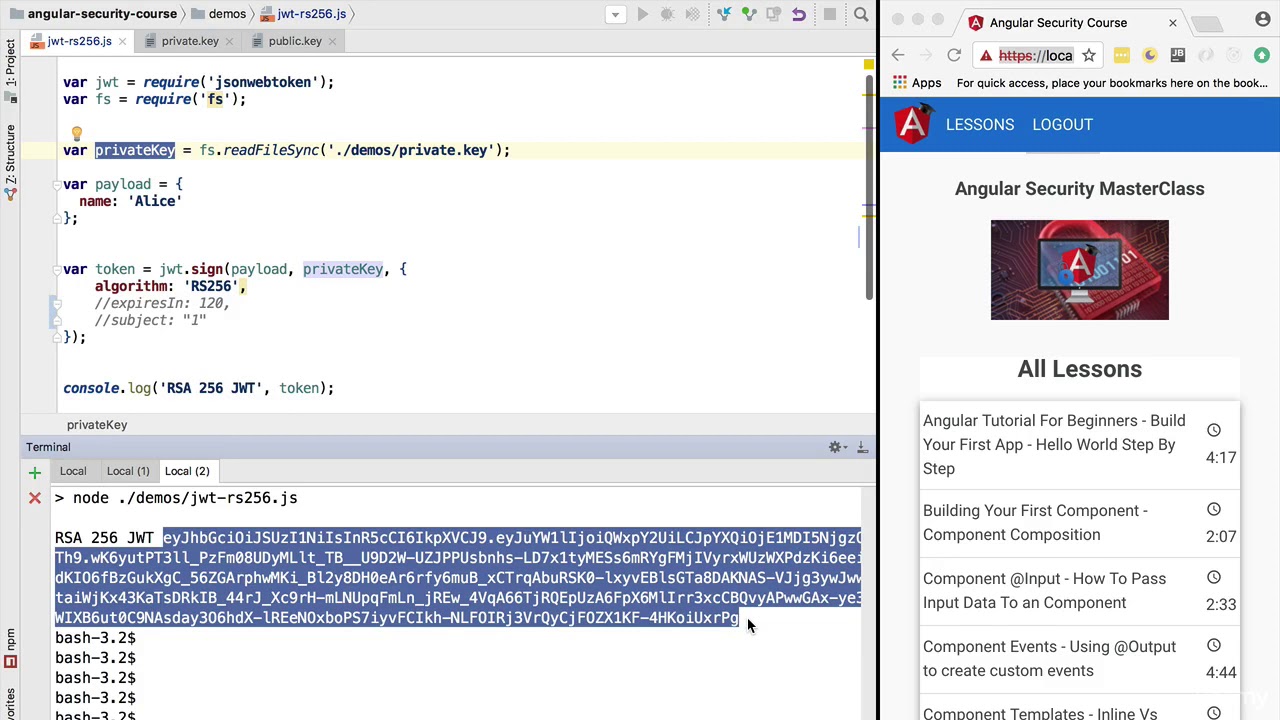
Task: Add a new terminal session with the plus icon
Action: coord(34,472)
